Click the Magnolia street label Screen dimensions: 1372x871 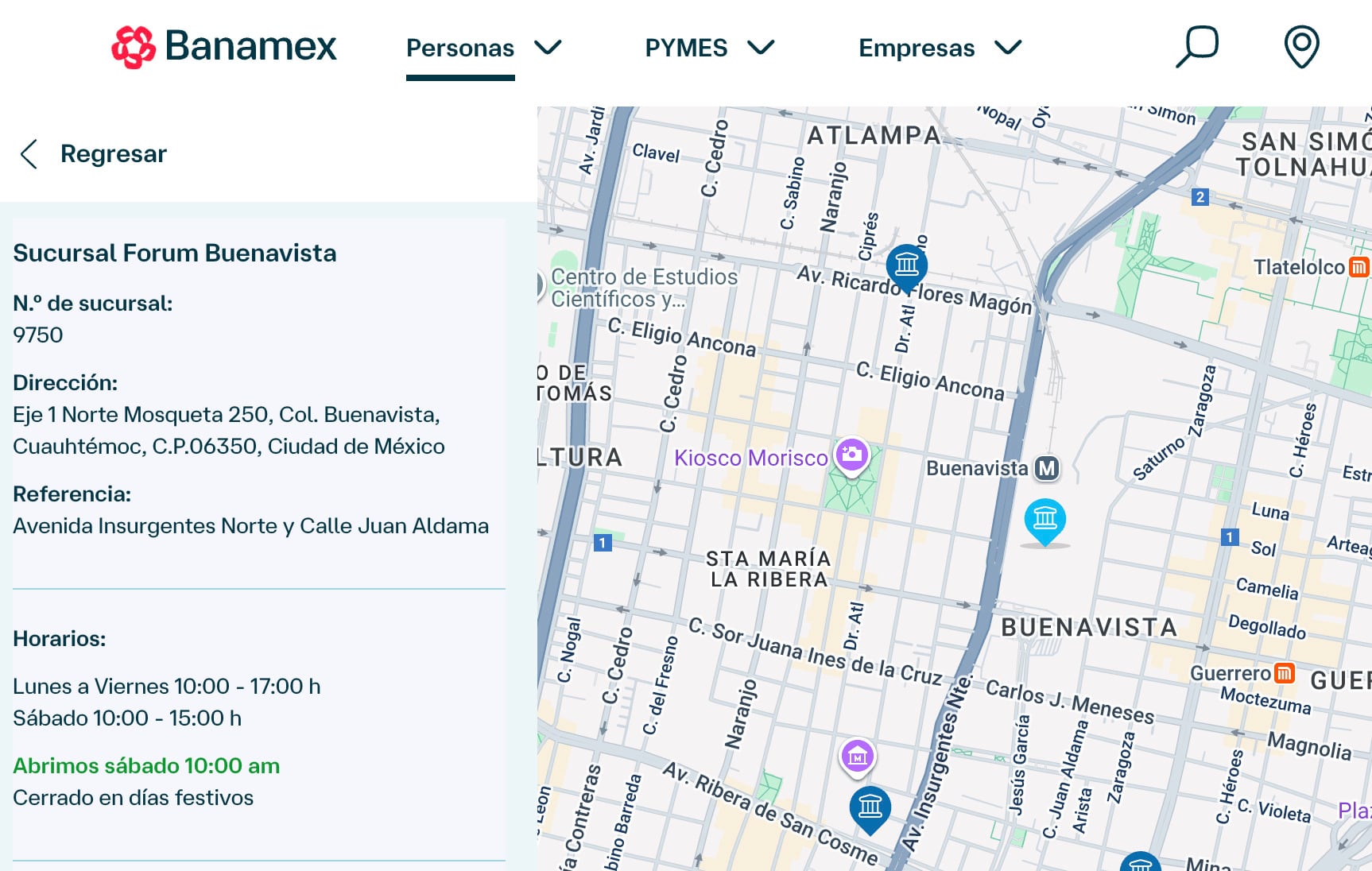[x=1309, y=746]
